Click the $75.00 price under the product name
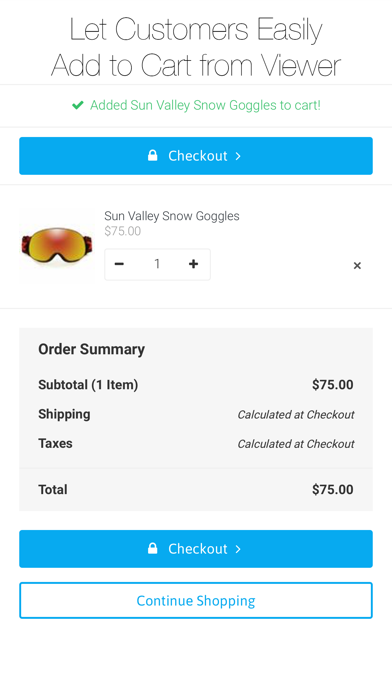 (x=123, y=231)
